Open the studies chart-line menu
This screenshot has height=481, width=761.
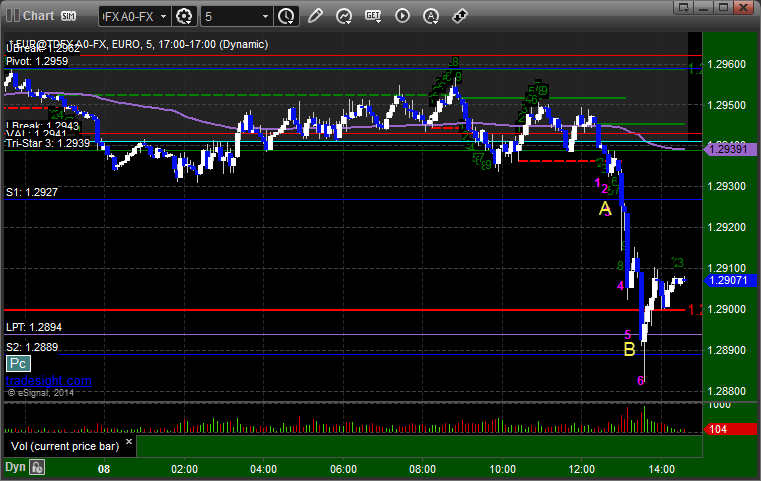[344, 16]
